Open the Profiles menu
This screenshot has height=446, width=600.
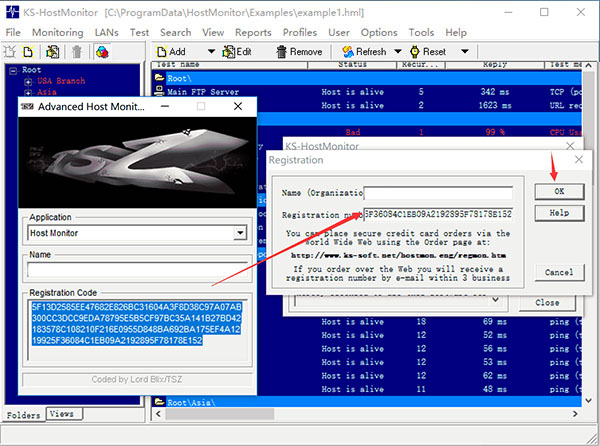[x=300, y=32]
